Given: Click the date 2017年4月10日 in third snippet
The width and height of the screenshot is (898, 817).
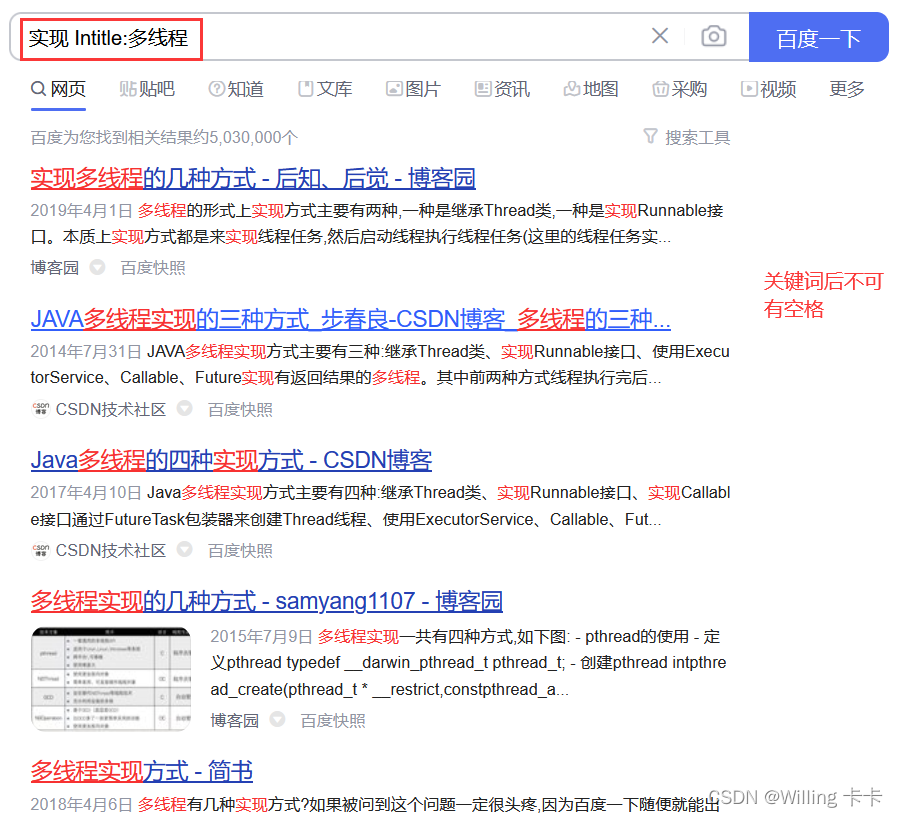Looking at the screenshot, I should click(x=86, y=492).
